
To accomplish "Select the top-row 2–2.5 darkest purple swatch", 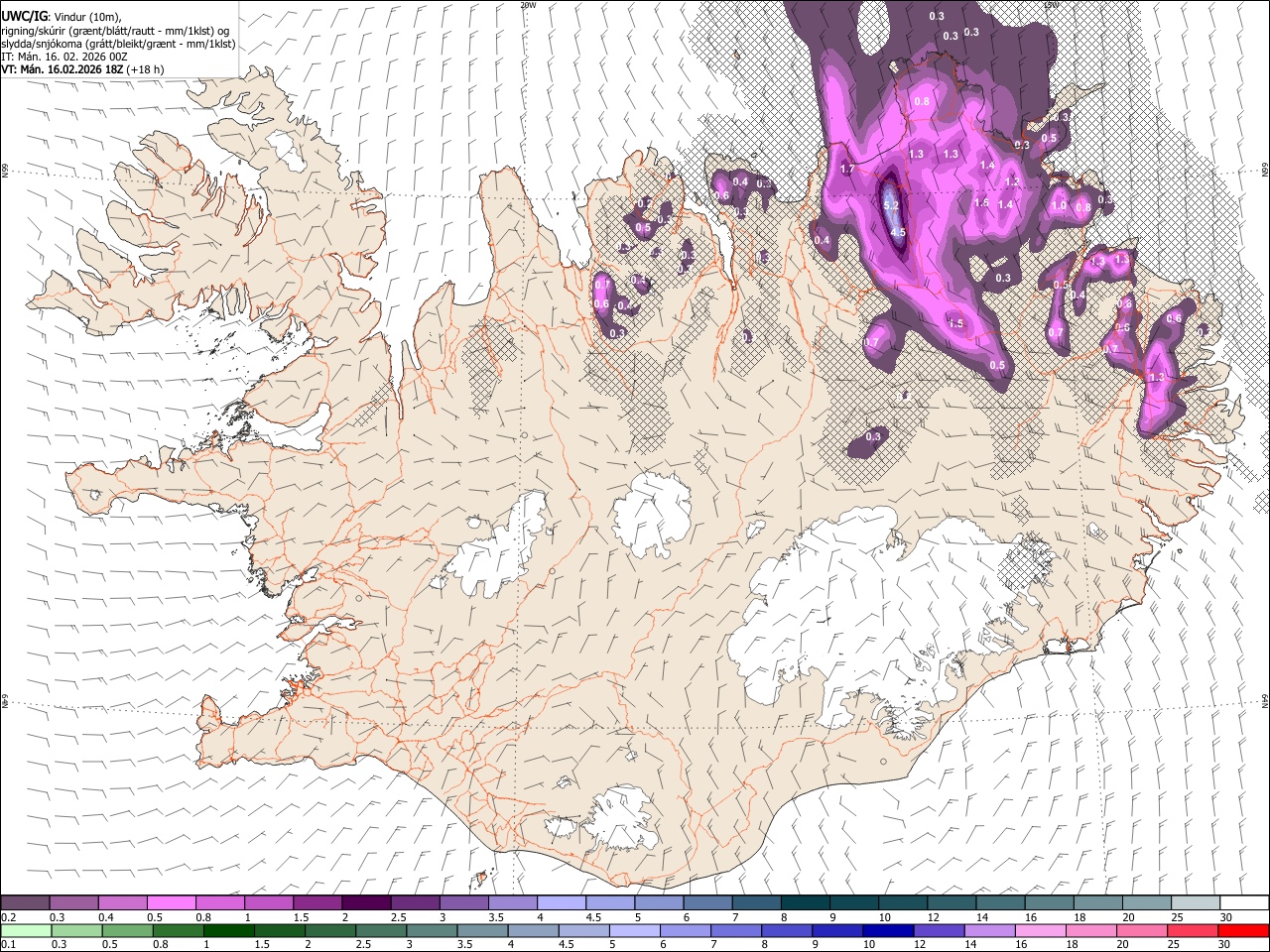I will click(x=365, y=903).
